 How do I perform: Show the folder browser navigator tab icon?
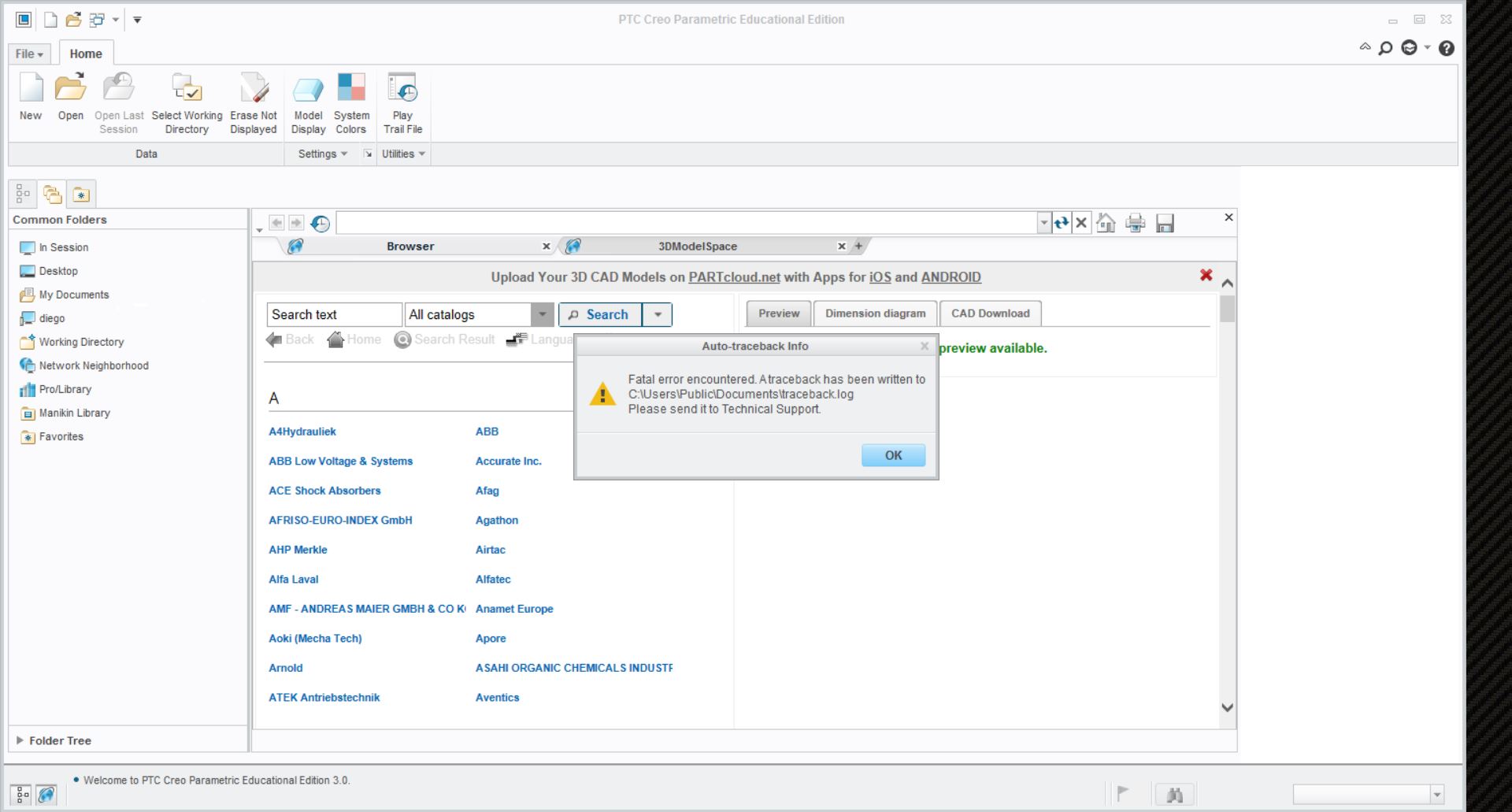(53, 194)
